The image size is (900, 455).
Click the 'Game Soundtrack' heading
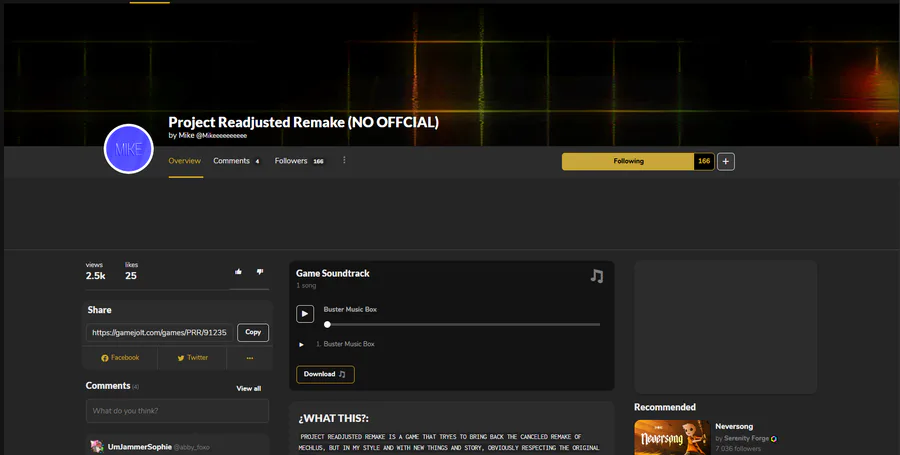pyautogui.click(x=333, y=273)
